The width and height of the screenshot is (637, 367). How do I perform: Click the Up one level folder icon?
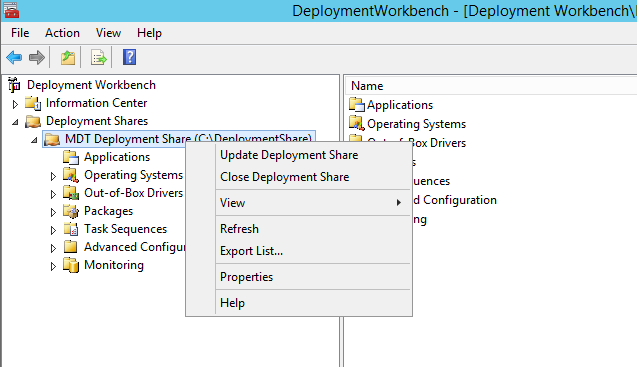(x=68, y=57)
